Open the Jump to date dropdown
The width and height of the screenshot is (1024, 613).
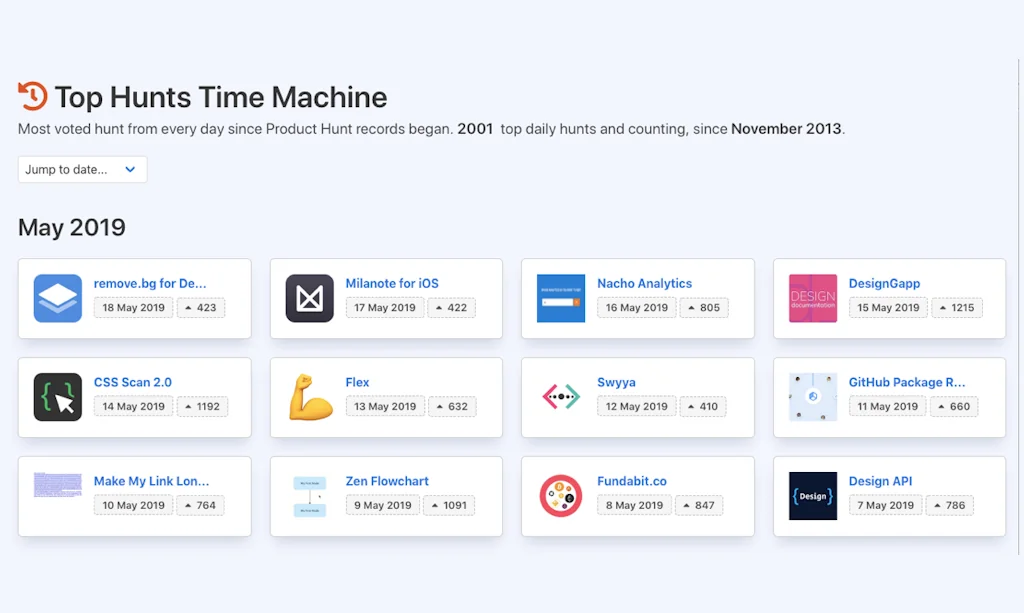coord(82,169)
